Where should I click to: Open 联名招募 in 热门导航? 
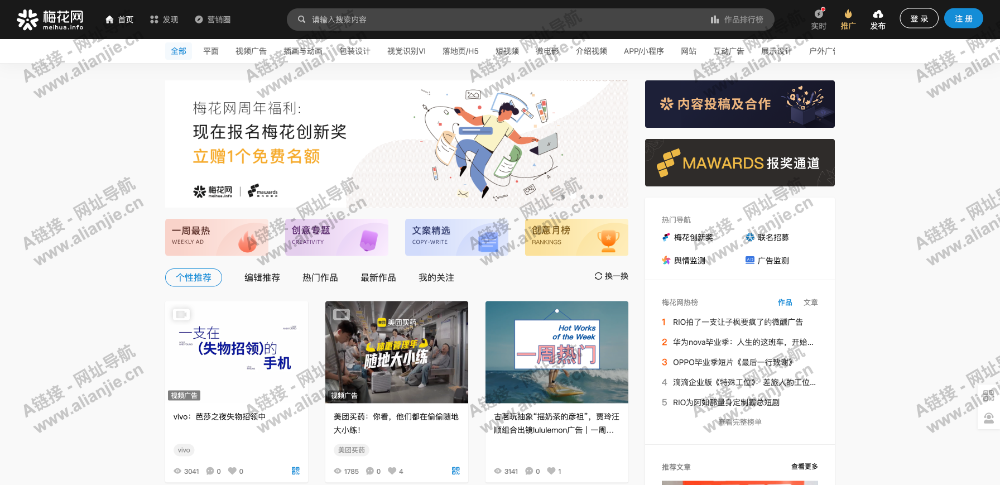coord(767,237)
